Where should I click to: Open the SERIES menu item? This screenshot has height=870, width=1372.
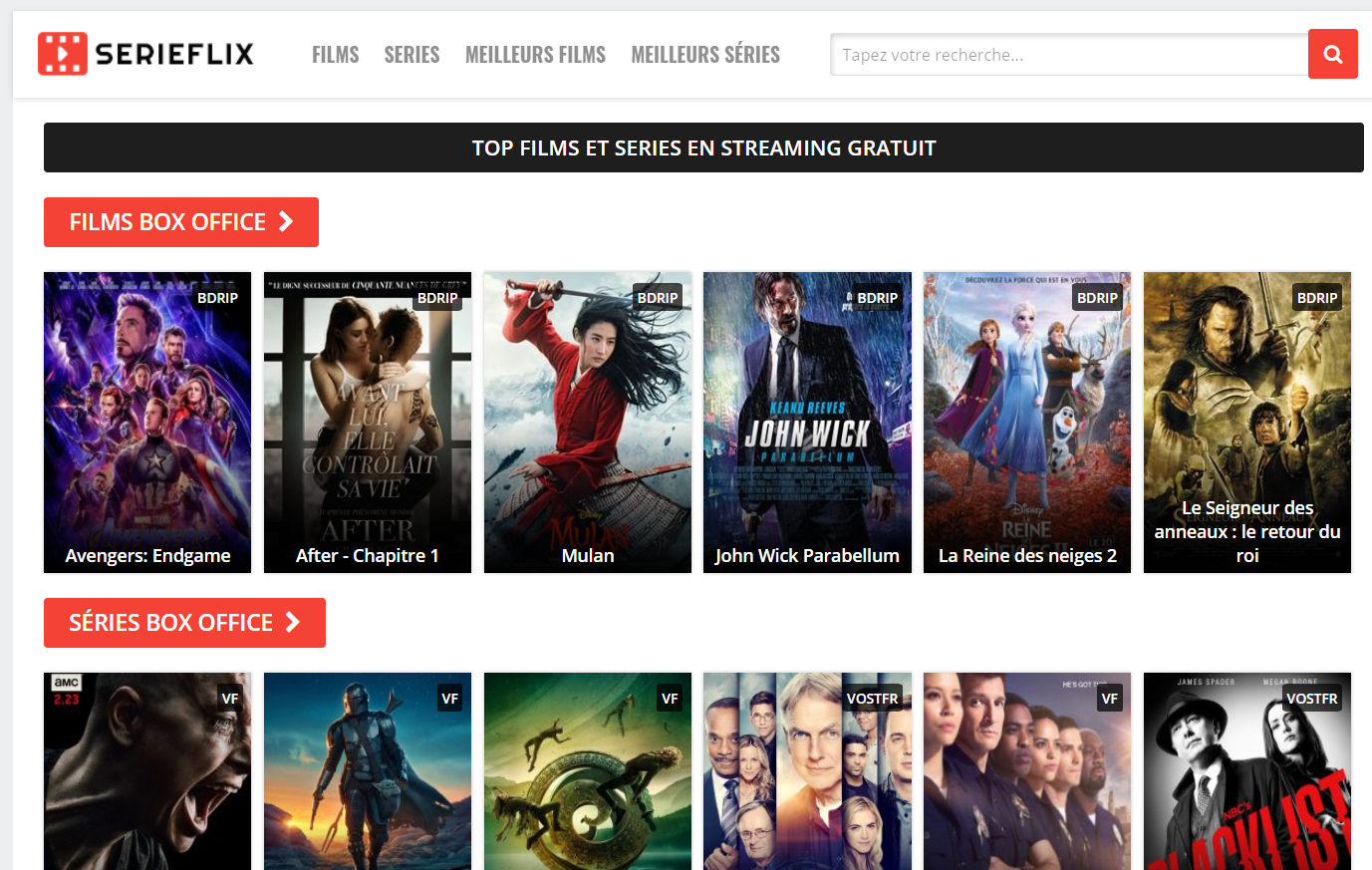tap(412, 55)
